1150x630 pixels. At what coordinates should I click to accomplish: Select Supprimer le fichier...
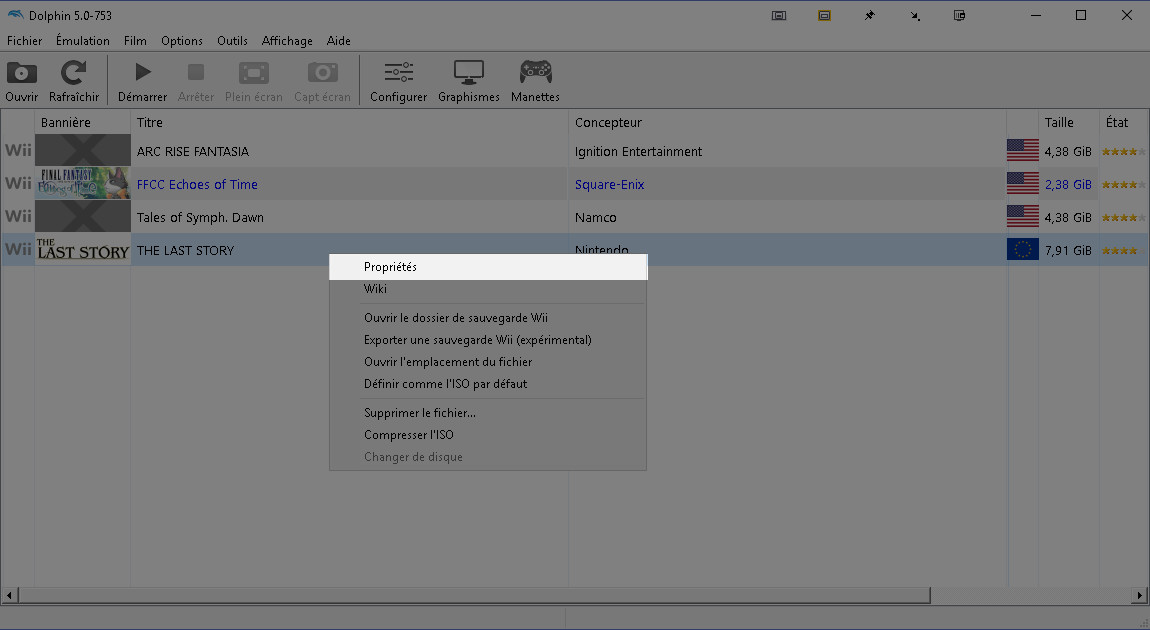click(x=488, y=414)
